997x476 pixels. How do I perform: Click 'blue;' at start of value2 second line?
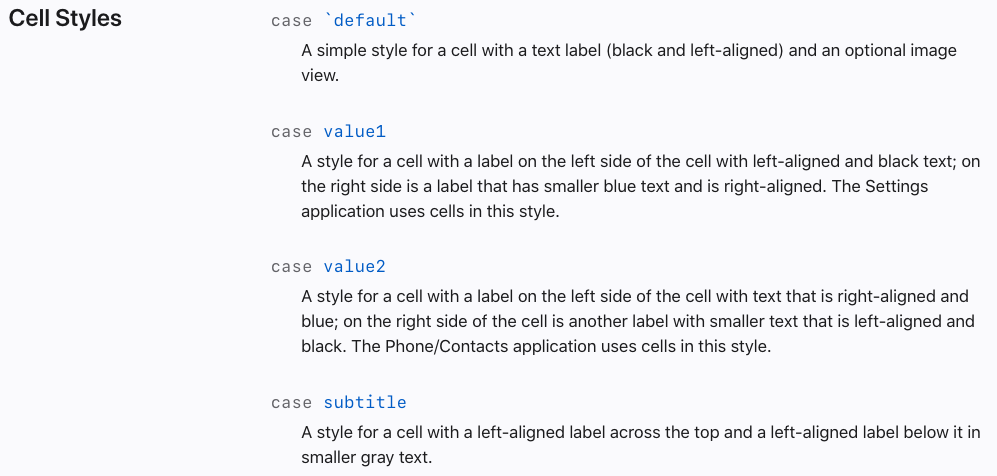(318, 322)
